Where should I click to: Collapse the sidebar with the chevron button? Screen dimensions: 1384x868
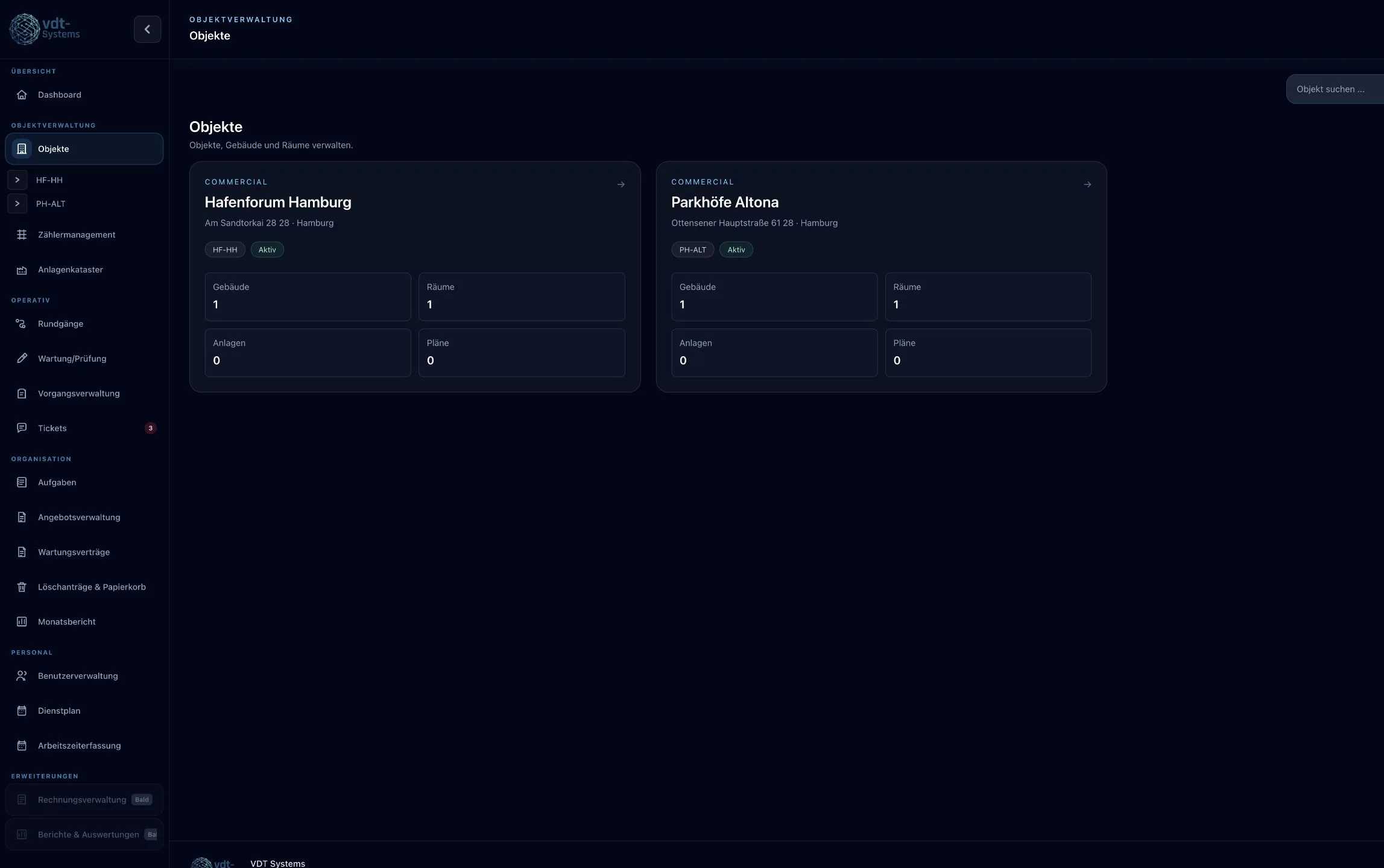pyautogui.click(x=147, y=29)
